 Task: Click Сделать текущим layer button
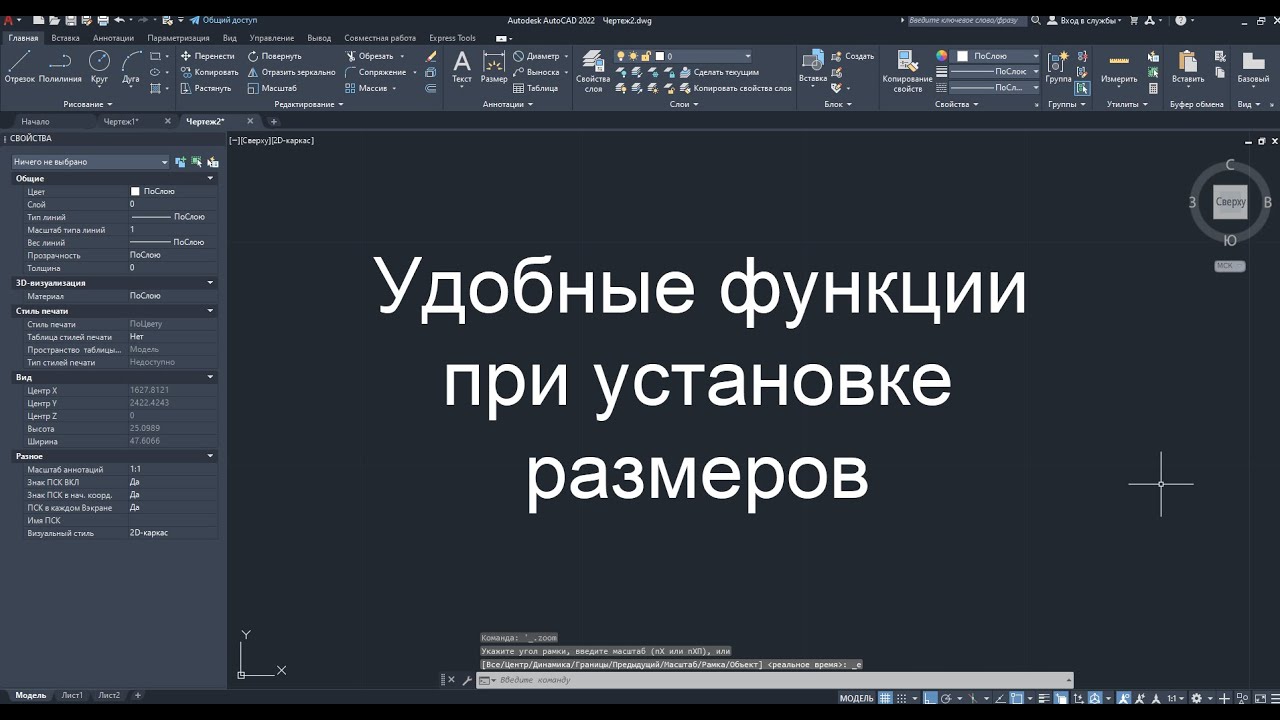click(x=718, y=72)
